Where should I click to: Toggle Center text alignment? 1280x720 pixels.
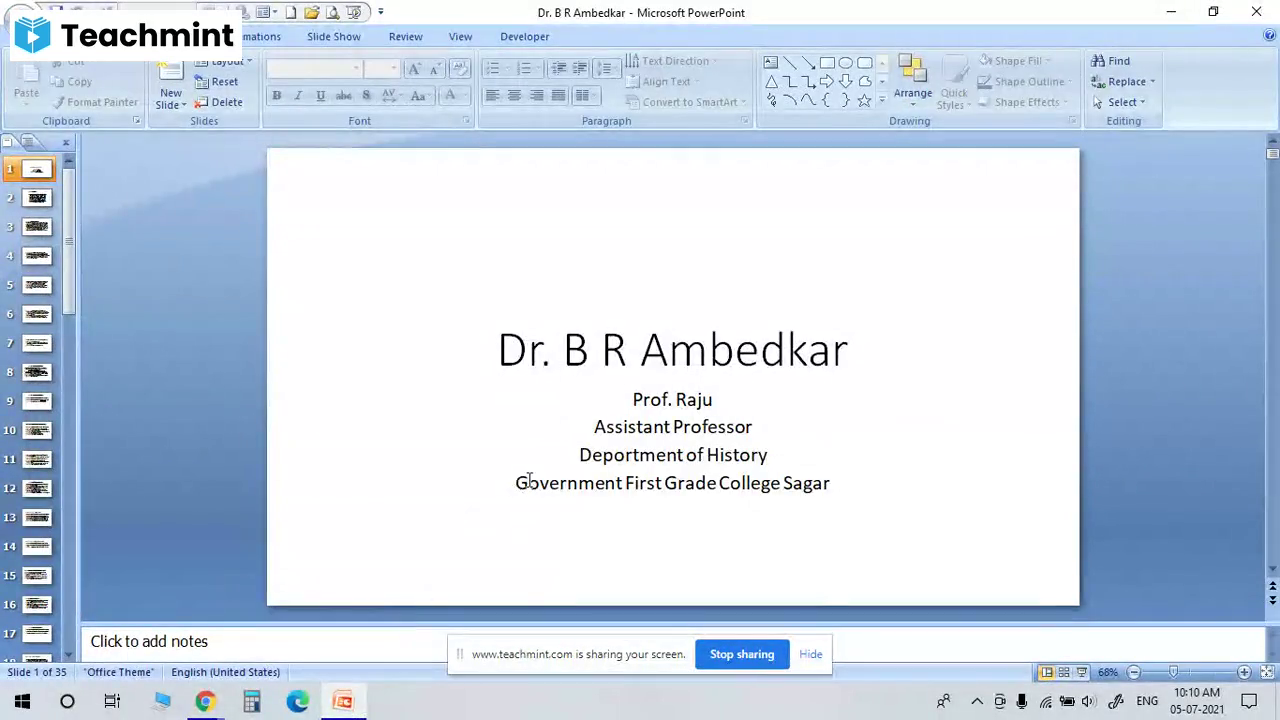point(514,96)
